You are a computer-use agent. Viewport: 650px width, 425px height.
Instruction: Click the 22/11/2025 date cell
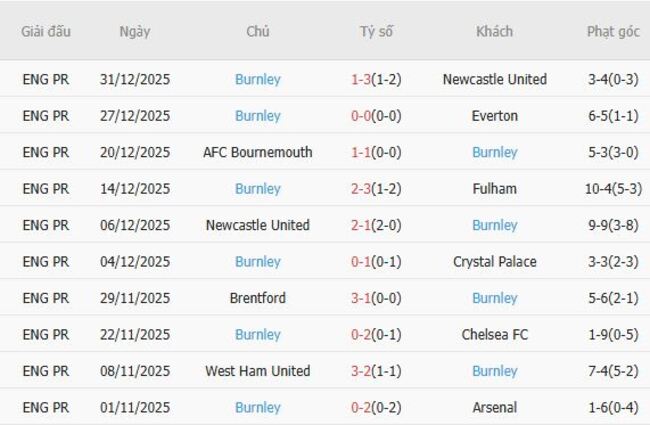(135, 335)
